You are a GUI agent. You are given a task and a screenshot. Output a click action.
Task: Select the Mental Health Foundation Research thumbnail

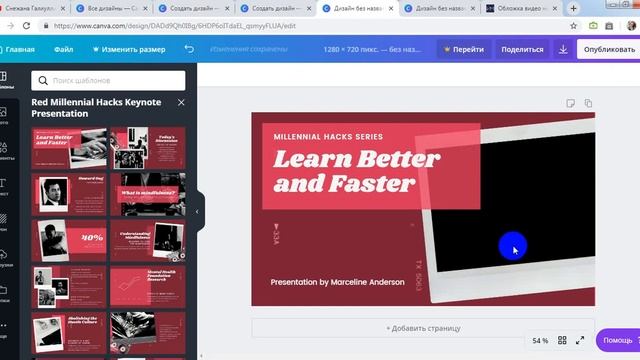(x=148, y=287)
